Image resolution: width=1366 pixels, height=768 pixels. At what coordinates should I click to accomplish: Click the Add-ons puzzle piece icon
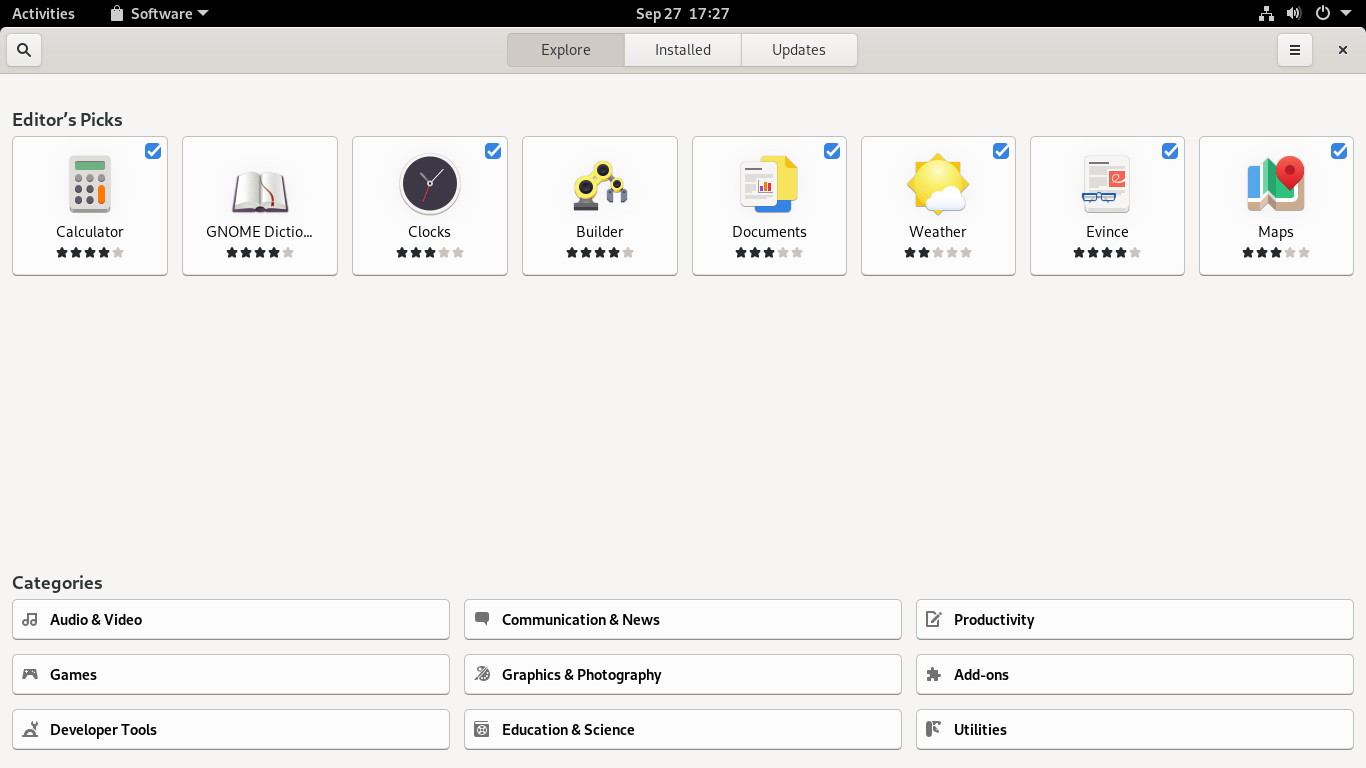coord(934,675)
